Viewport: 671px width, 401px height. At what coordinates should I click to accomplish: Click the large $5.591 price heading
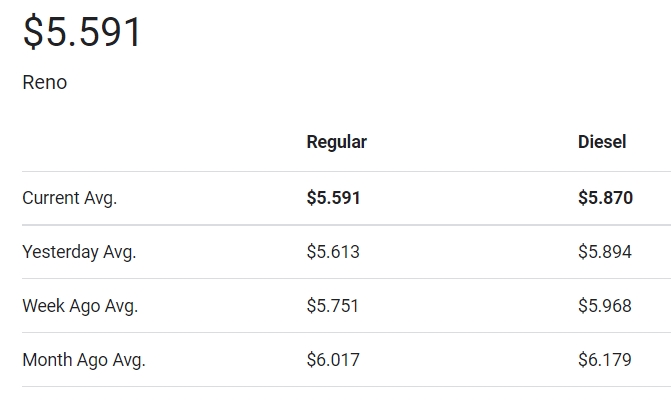point(83,32)
